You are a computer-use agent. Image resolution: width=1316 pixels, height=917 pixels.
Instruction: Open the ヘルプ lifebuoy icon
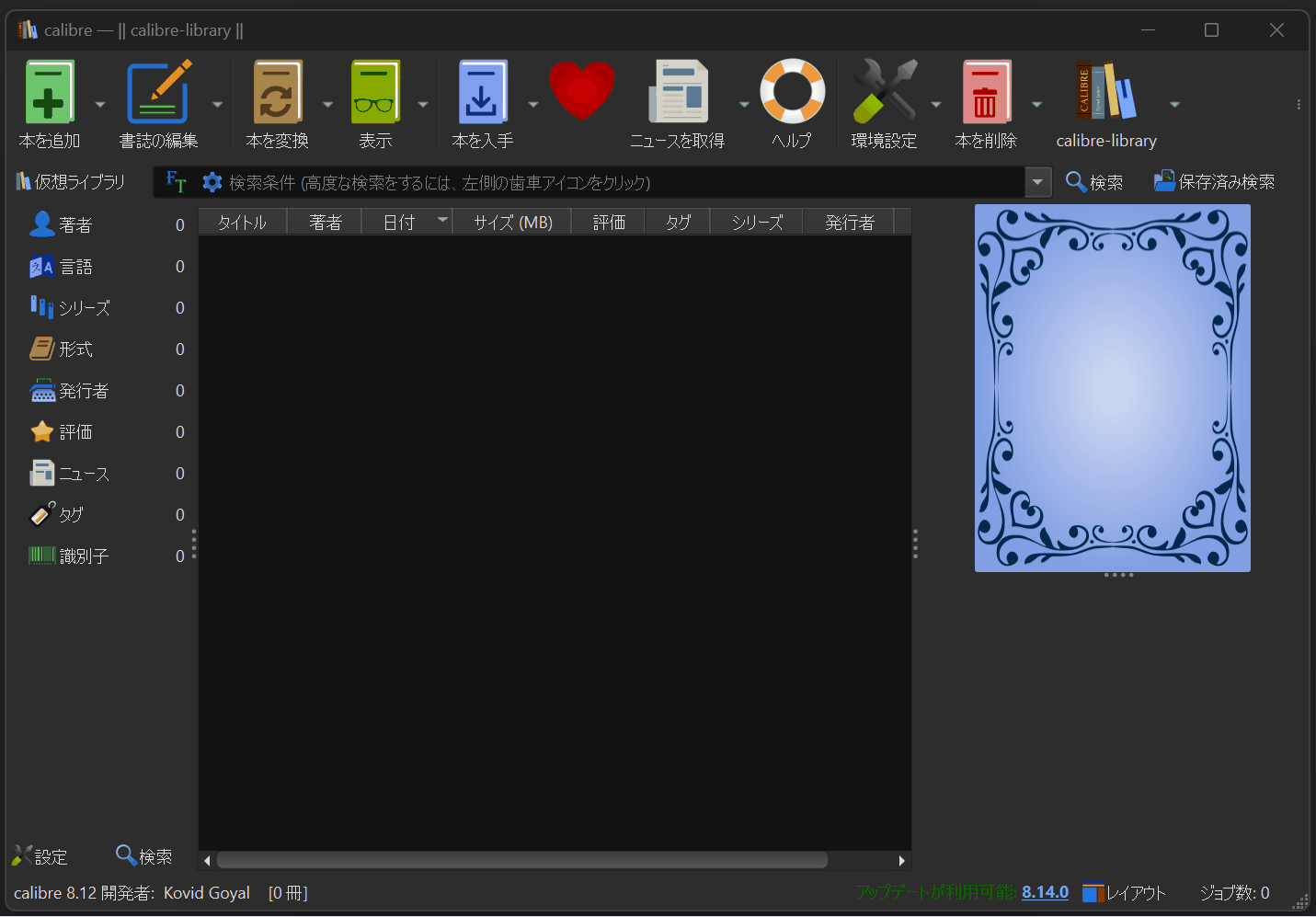tap(791, 92)
